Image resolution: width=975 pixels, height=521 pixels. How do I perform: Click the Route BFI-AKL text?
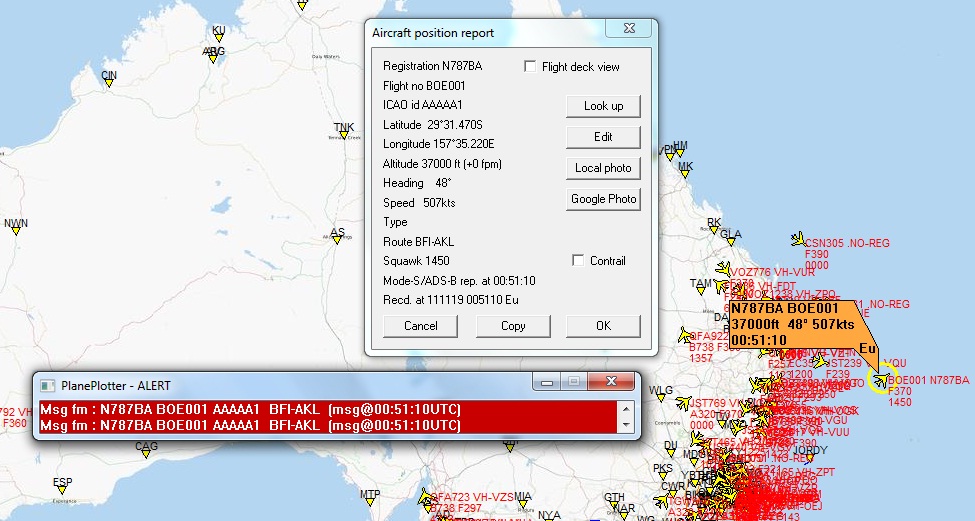coord(418,241)
